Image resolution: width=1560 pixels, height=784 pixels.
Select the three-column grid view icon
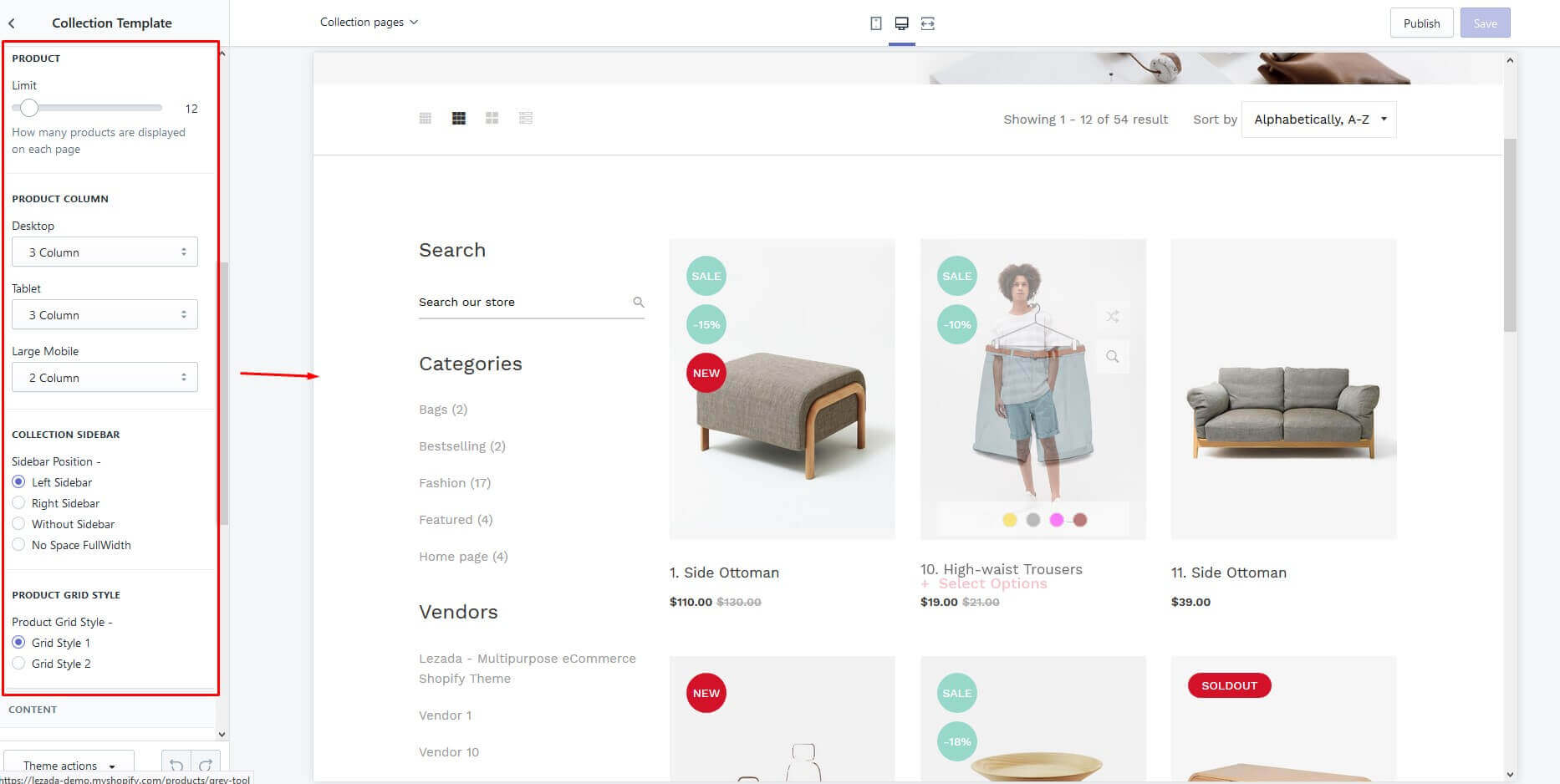pyautogui.click(x=459, y=119)
